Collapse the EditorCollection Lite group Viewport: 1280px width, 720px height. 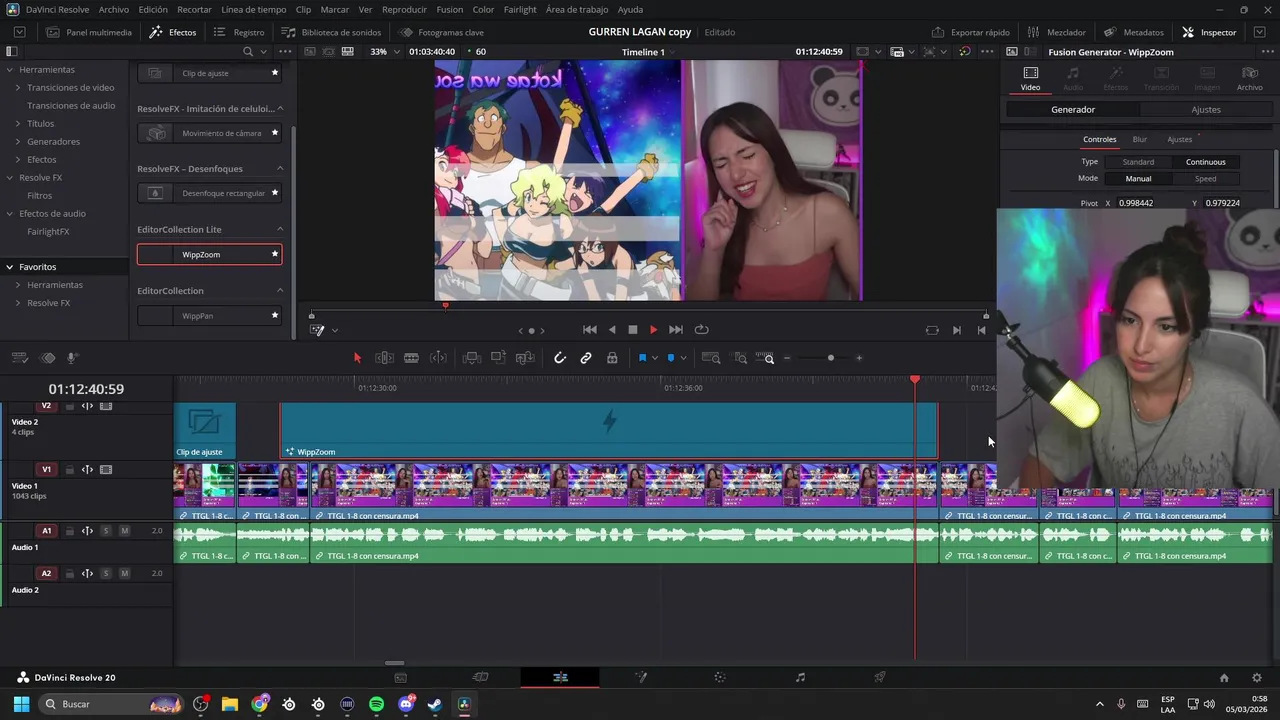[280, 230]
